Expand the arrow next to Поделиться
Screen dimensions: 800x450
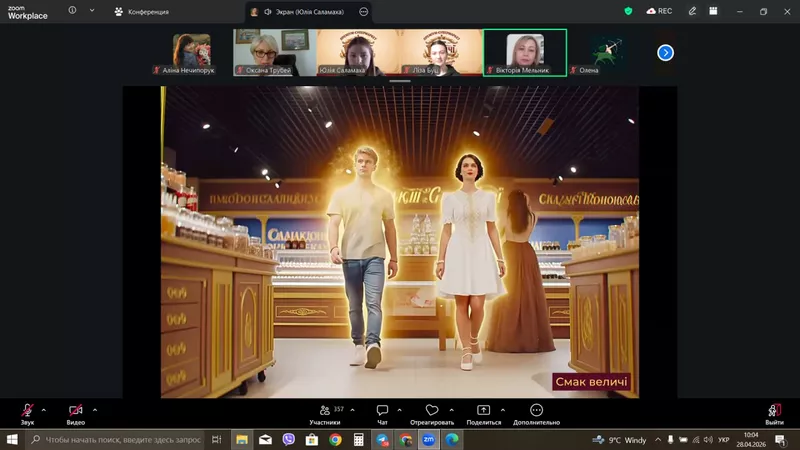click(503, 410)
